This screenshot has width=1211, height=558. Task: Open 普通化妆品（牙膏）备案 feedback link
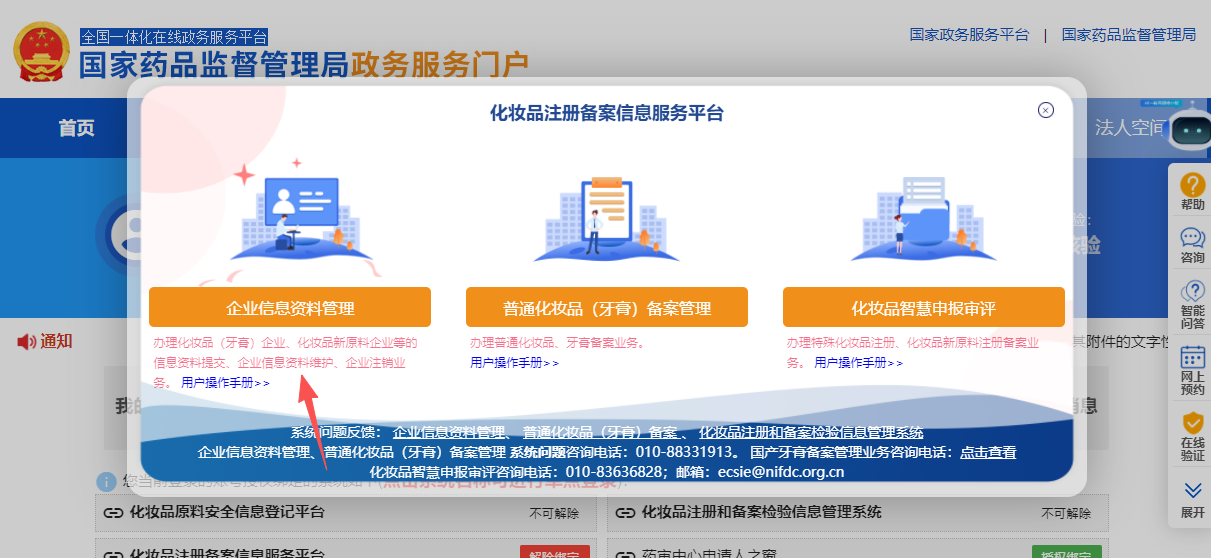600,433
